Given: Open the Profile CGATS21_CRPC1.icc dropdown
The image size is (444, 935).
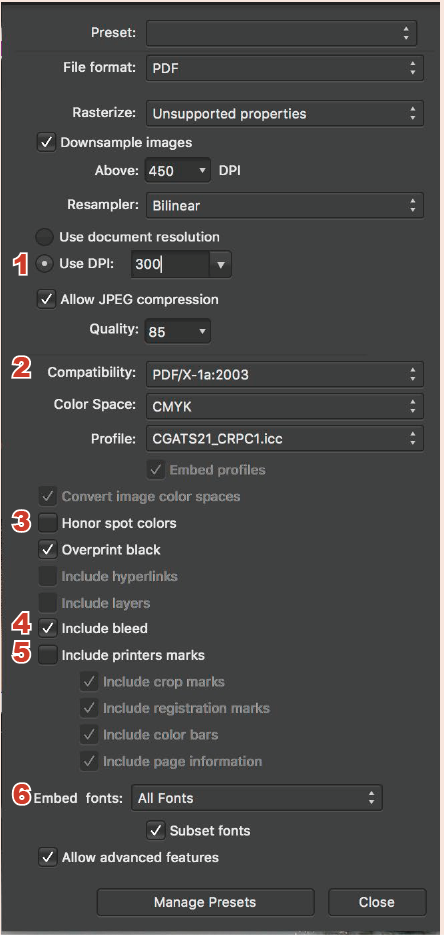Looking at the screenshot, I should [x=285, y=439].
